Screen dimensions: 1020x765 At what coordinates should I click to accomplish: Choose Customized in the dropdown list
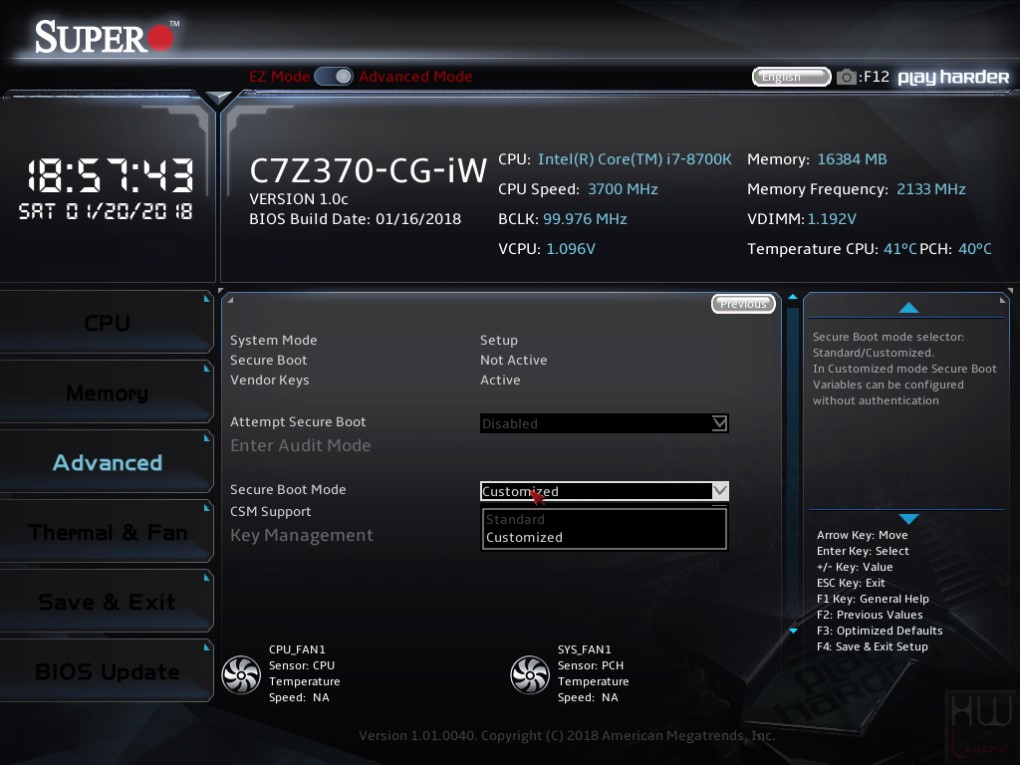(x=524, y=537)
